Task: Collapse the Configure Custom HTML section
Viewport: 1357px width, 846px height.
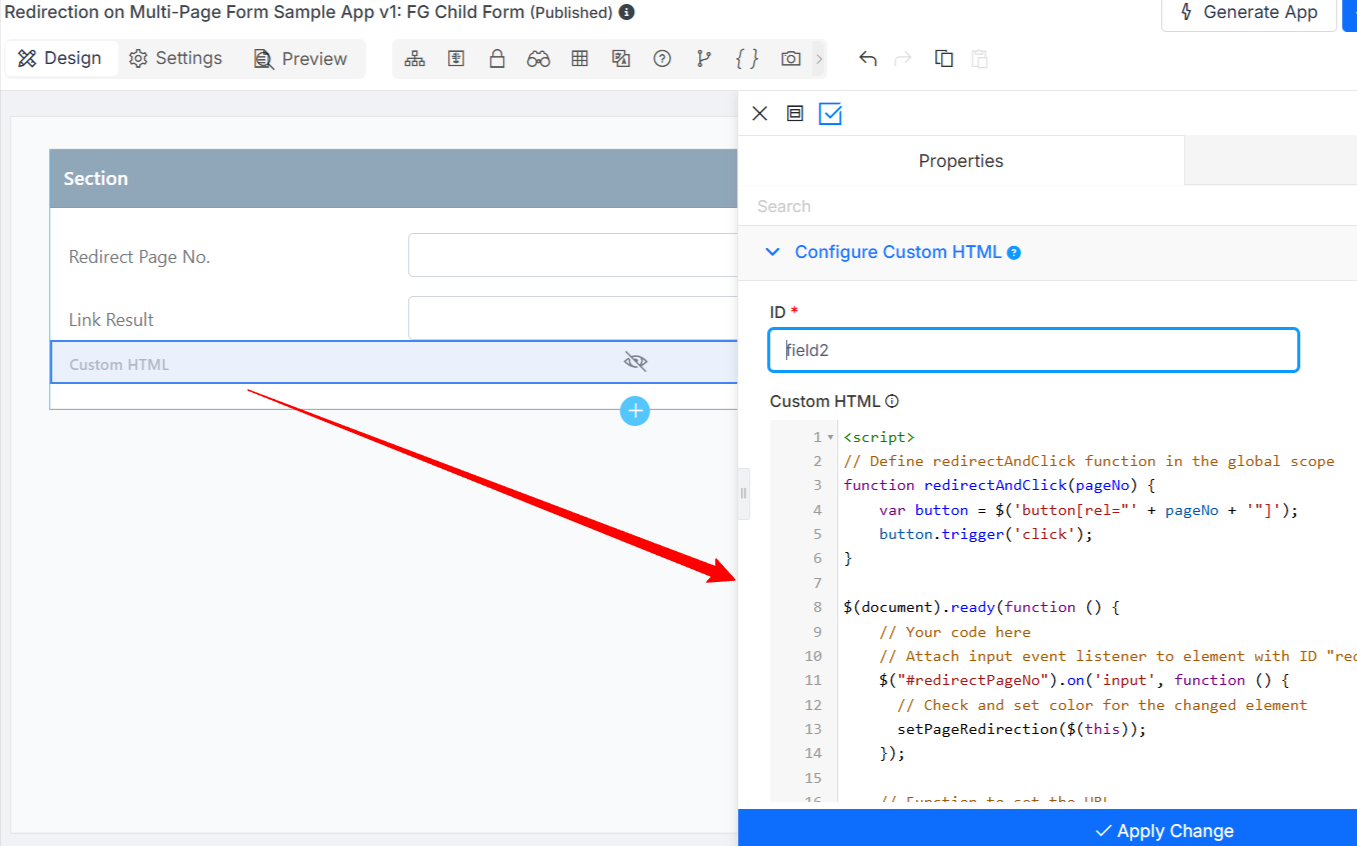Action: (x=772, y=252)
